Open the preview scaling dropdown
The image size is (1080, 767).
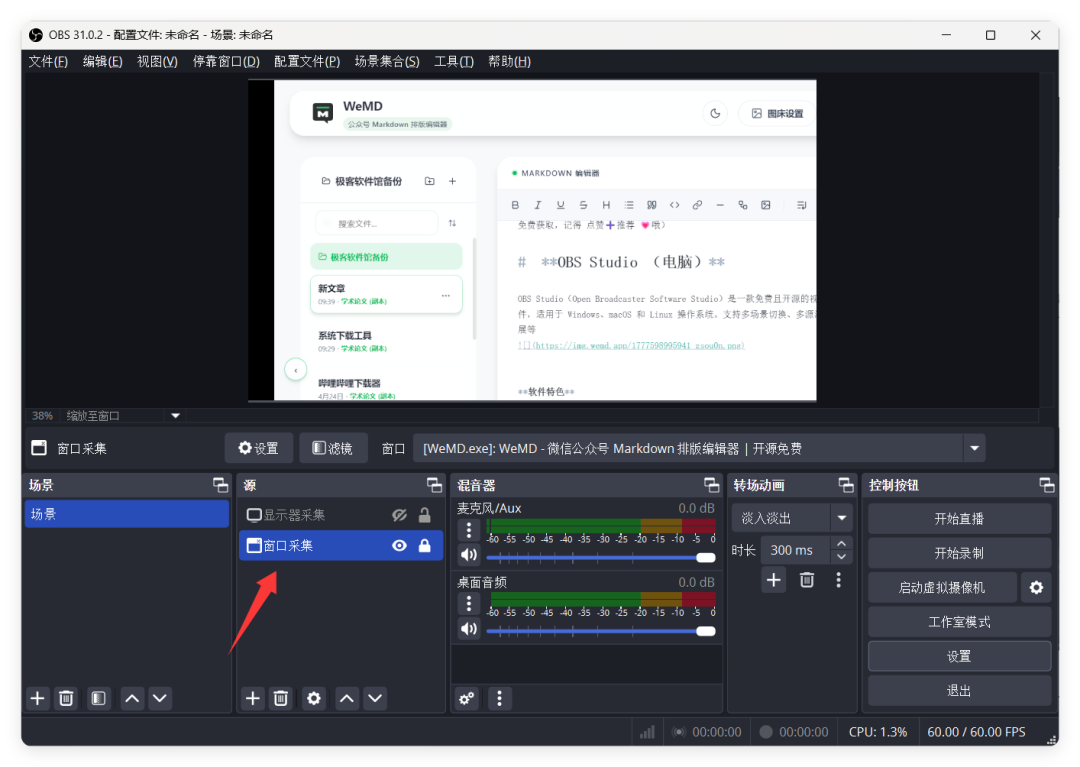point(175,416)
